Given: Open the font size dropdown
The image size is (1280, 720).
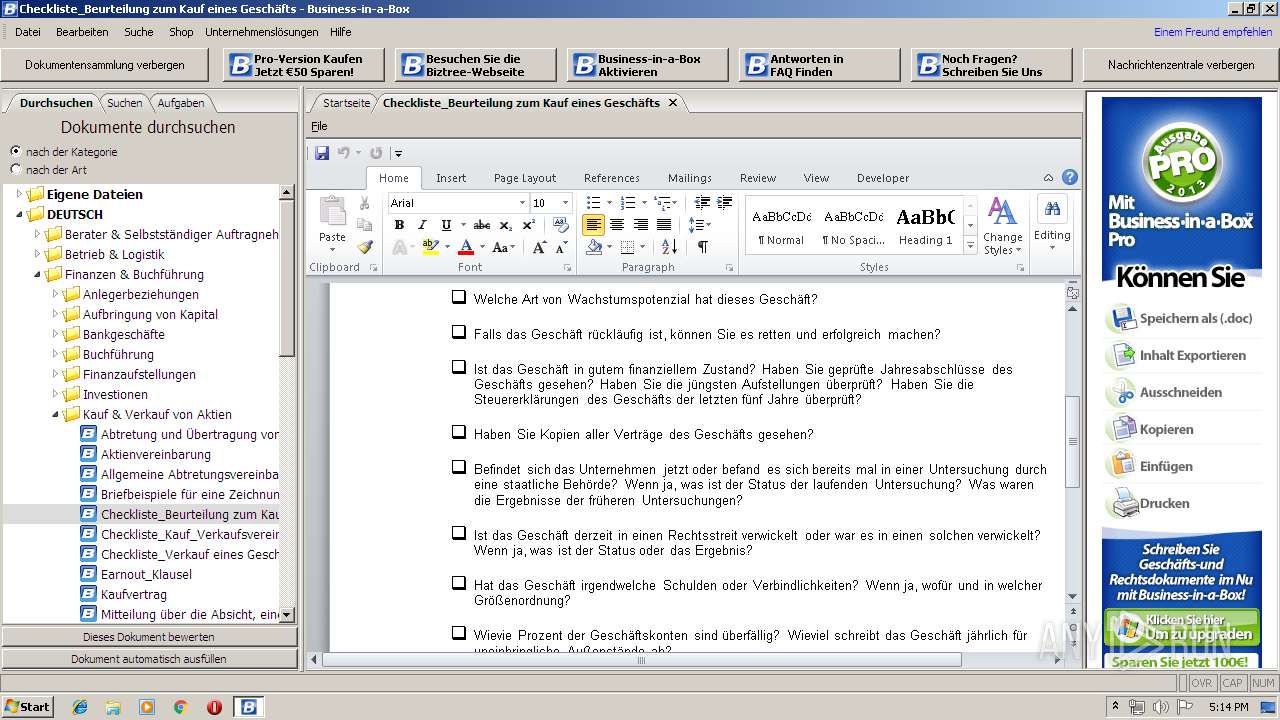Looking at the screenshot, I should coord(564,203).
